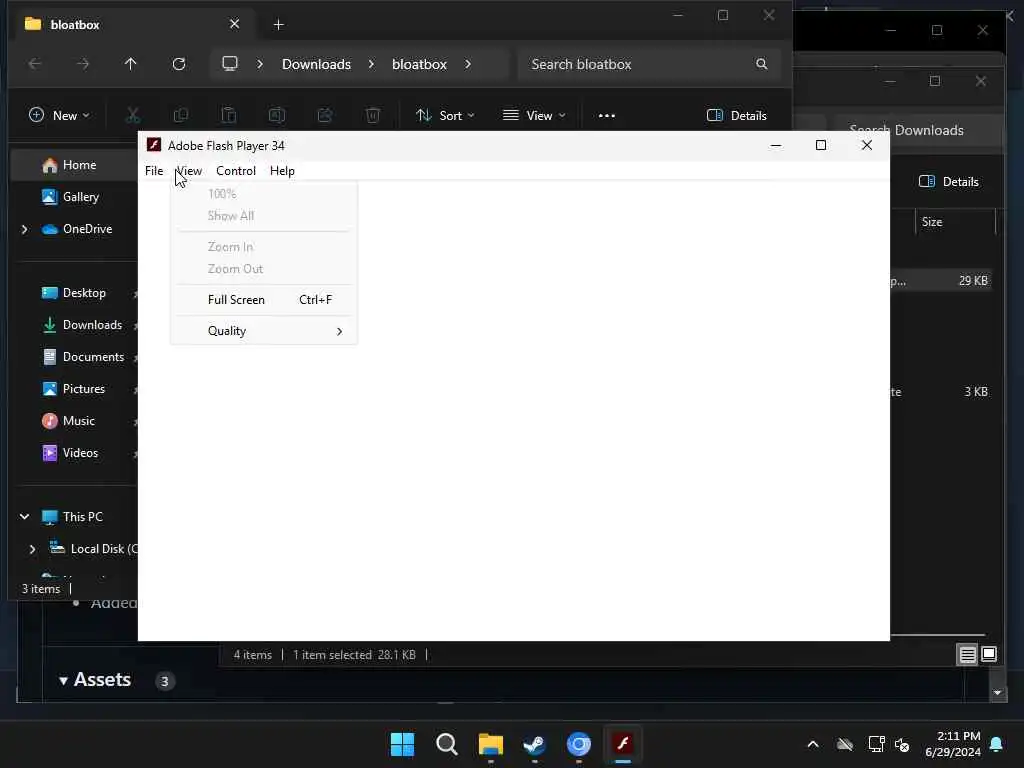Viewport: 1024px width, 768px height.
Task: Select Home in navigation pane
Action: click(74, 165)
